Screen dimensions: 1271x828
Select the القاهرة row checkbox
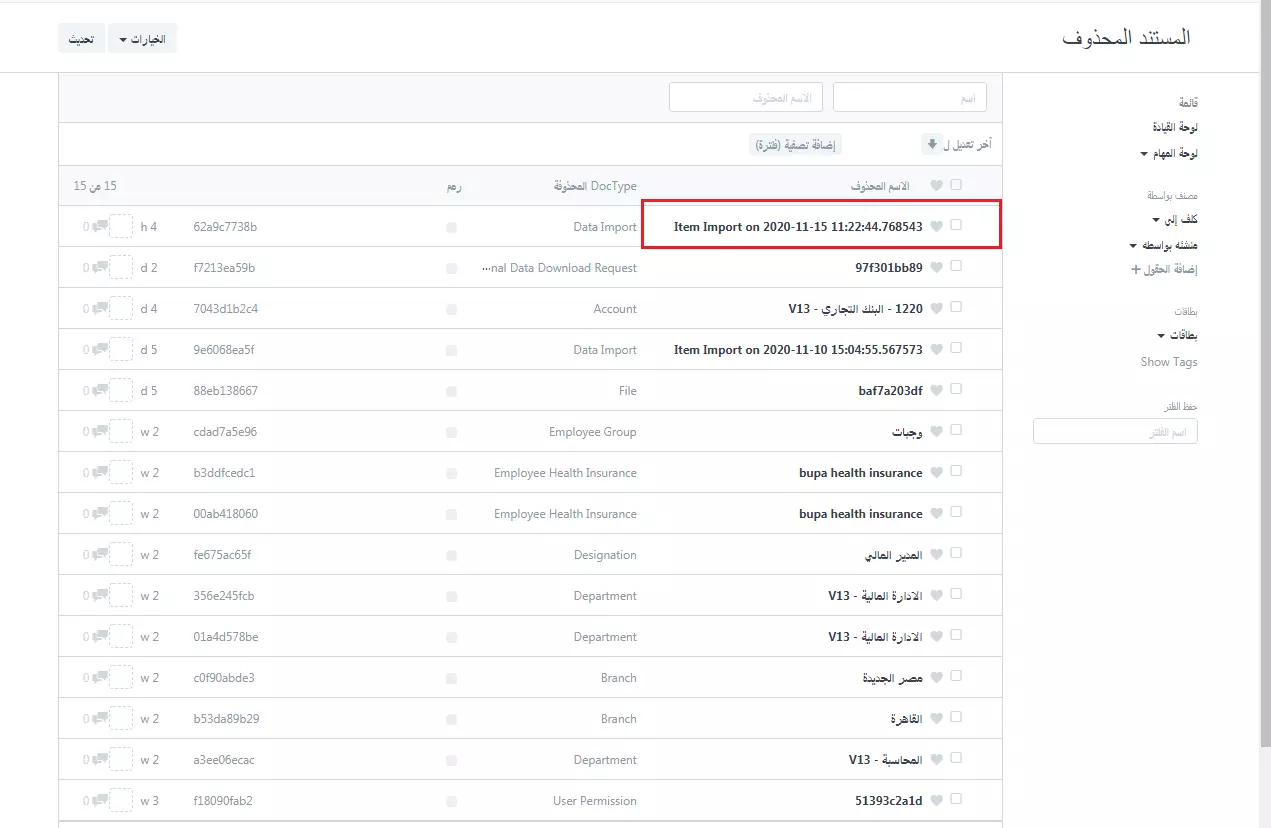coord(956,718)
